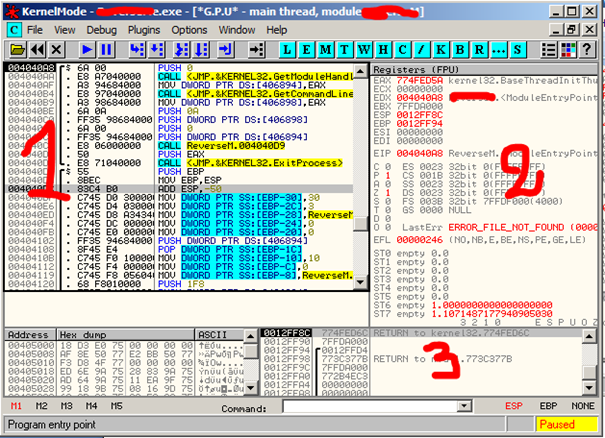Viewport: 605px width, 438px height.
Task: Click in the Command input field
Action: (370, 408)
